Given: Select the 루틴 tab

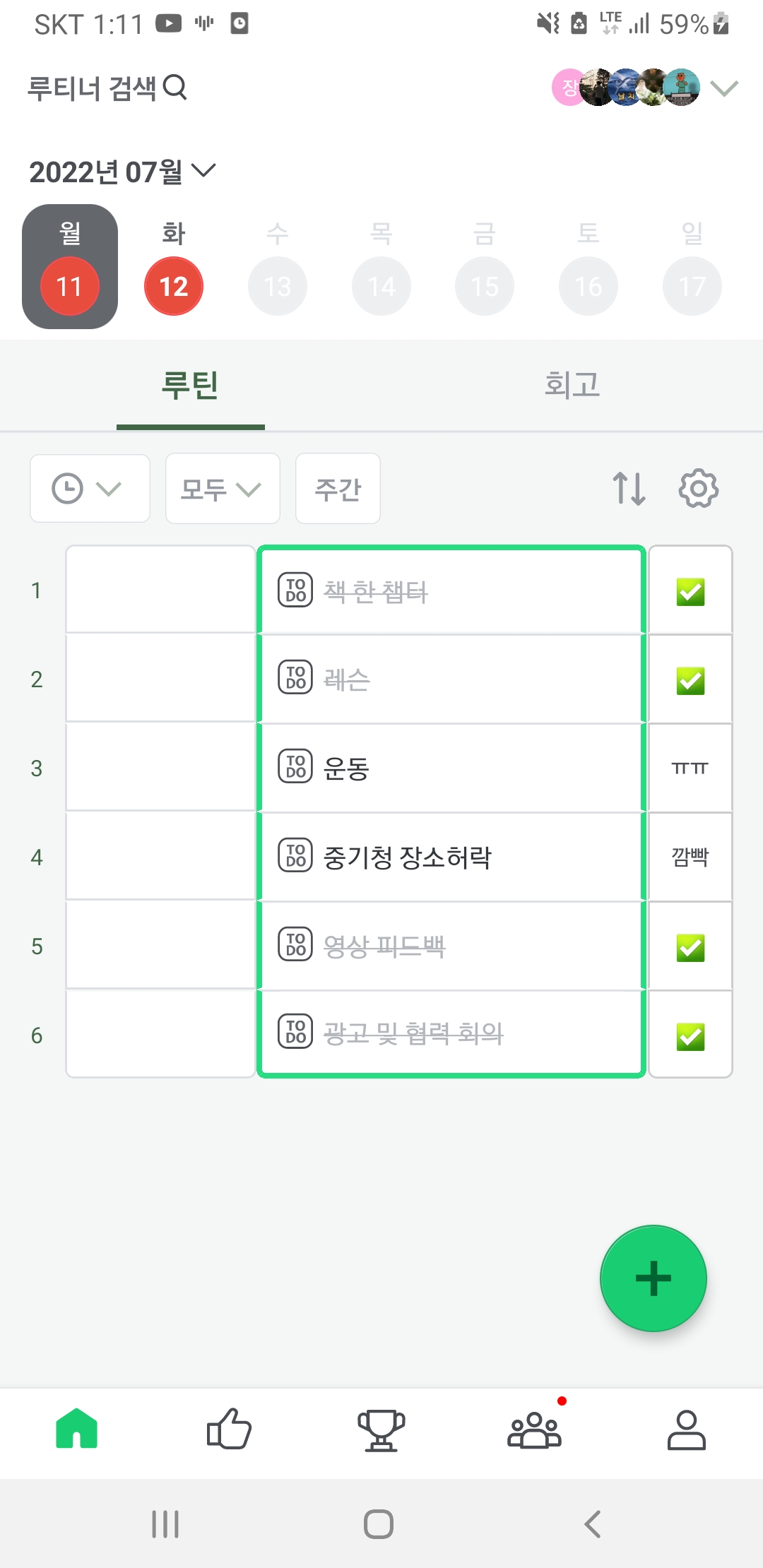Looking at the screenshot, I should point(190,386).
